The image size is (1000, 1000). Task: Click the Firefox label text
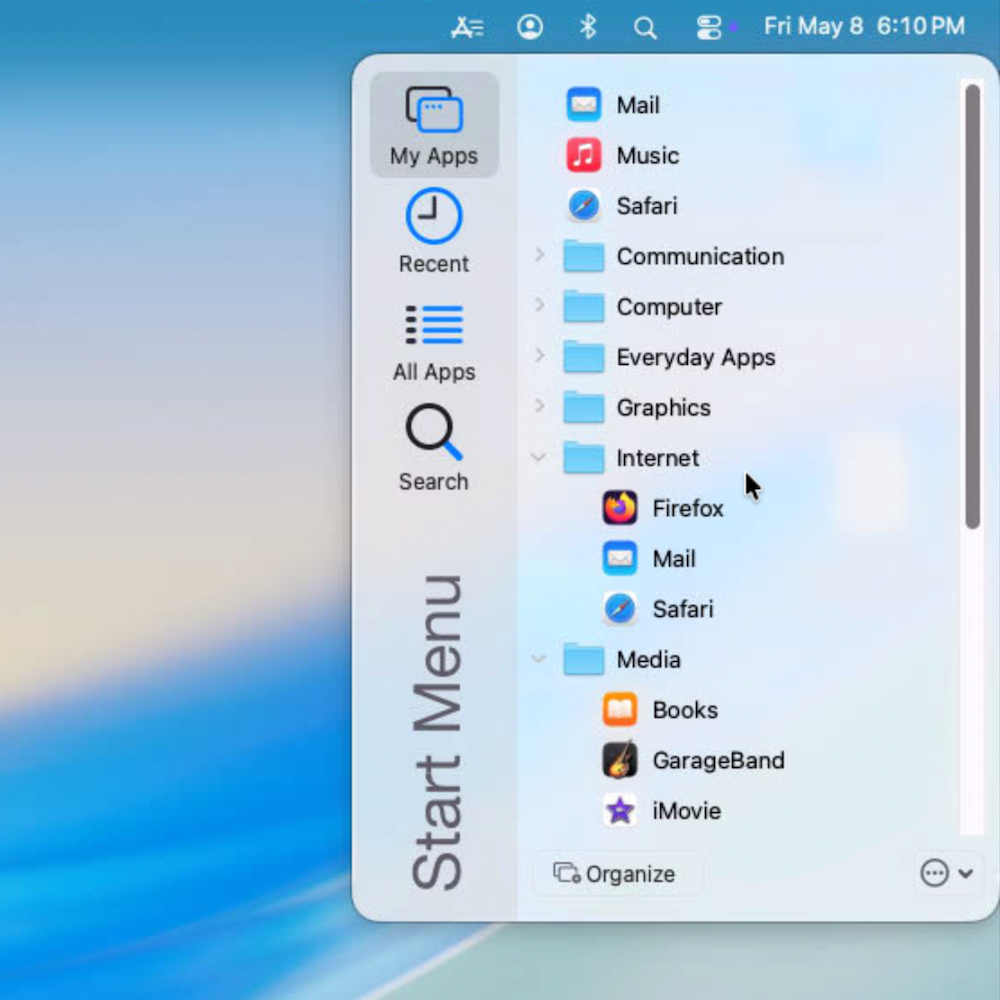688,508
